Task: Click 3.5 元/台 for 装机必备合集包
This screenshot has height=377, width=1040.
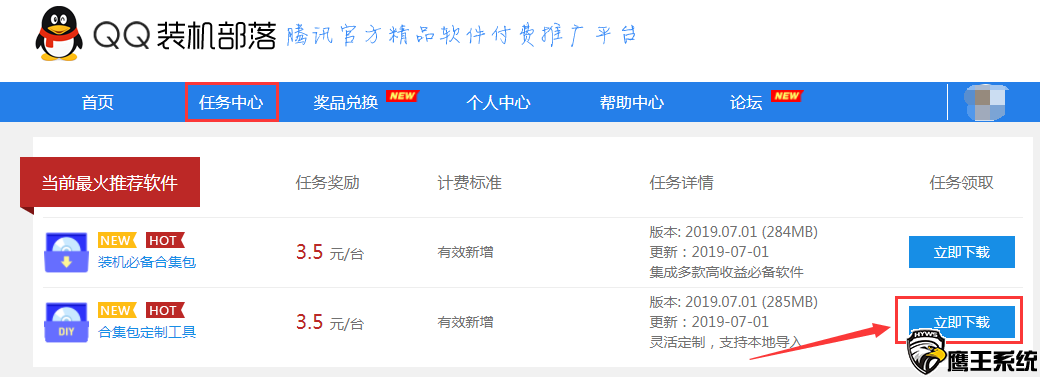Action: click(x=330, y=253)
